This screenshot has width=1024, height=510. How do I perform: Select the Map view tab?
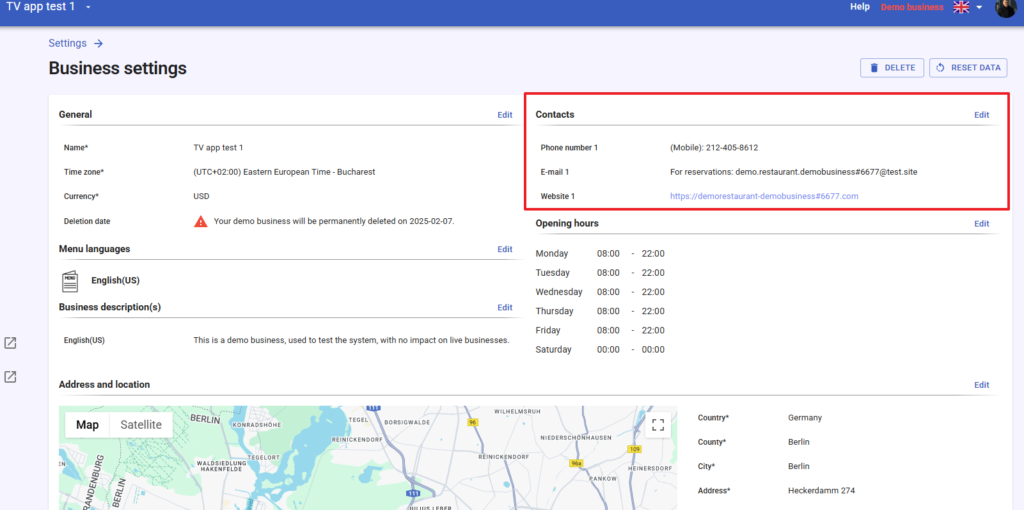click(88, 425)
